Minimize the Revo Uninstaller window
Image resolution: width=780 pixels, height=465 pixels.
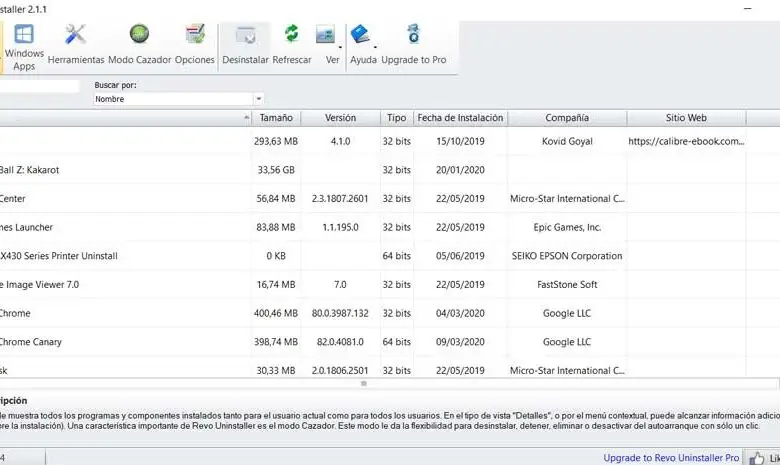click(x=748, y=8)
